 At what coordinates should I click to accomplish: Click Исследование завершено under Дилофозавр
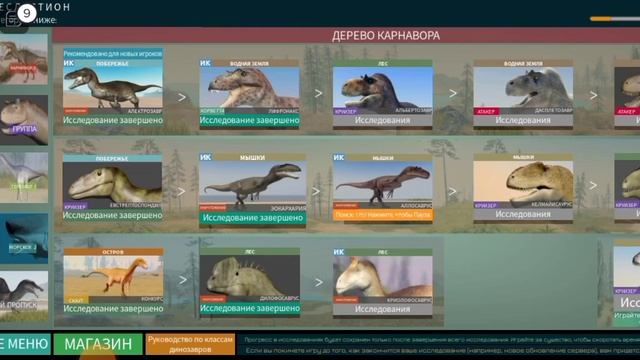249,309
